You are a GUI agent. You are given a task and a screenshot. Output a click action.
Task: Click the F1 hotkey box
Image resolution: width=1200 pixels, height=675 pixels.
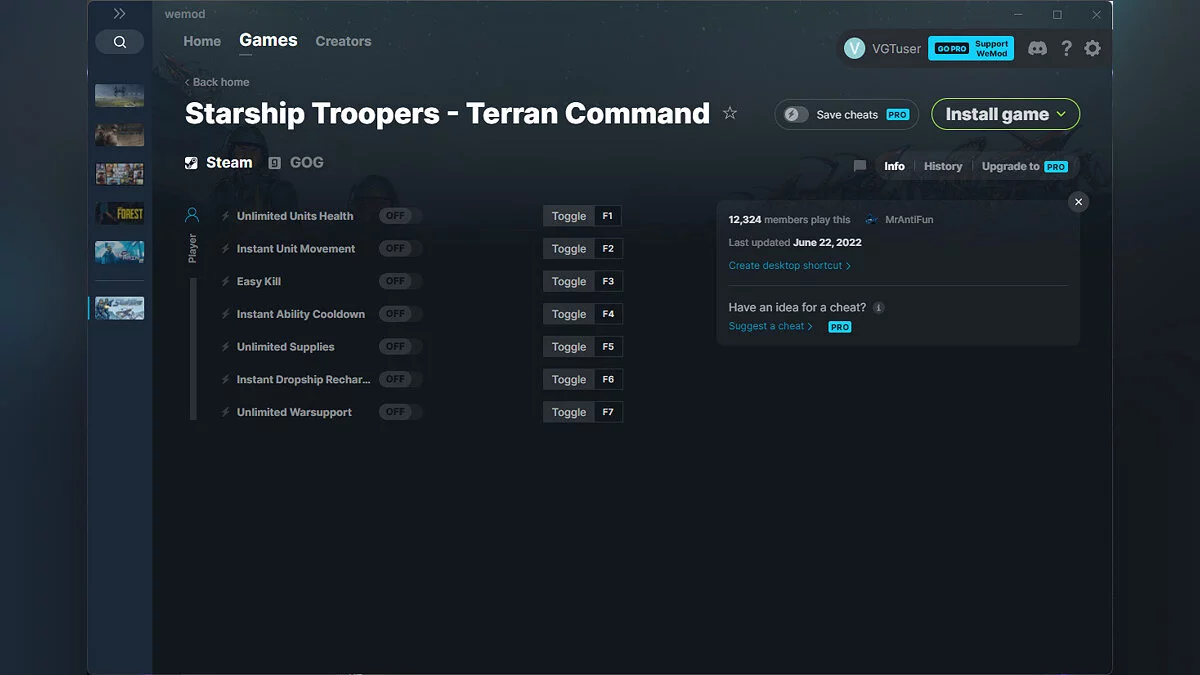608,216
